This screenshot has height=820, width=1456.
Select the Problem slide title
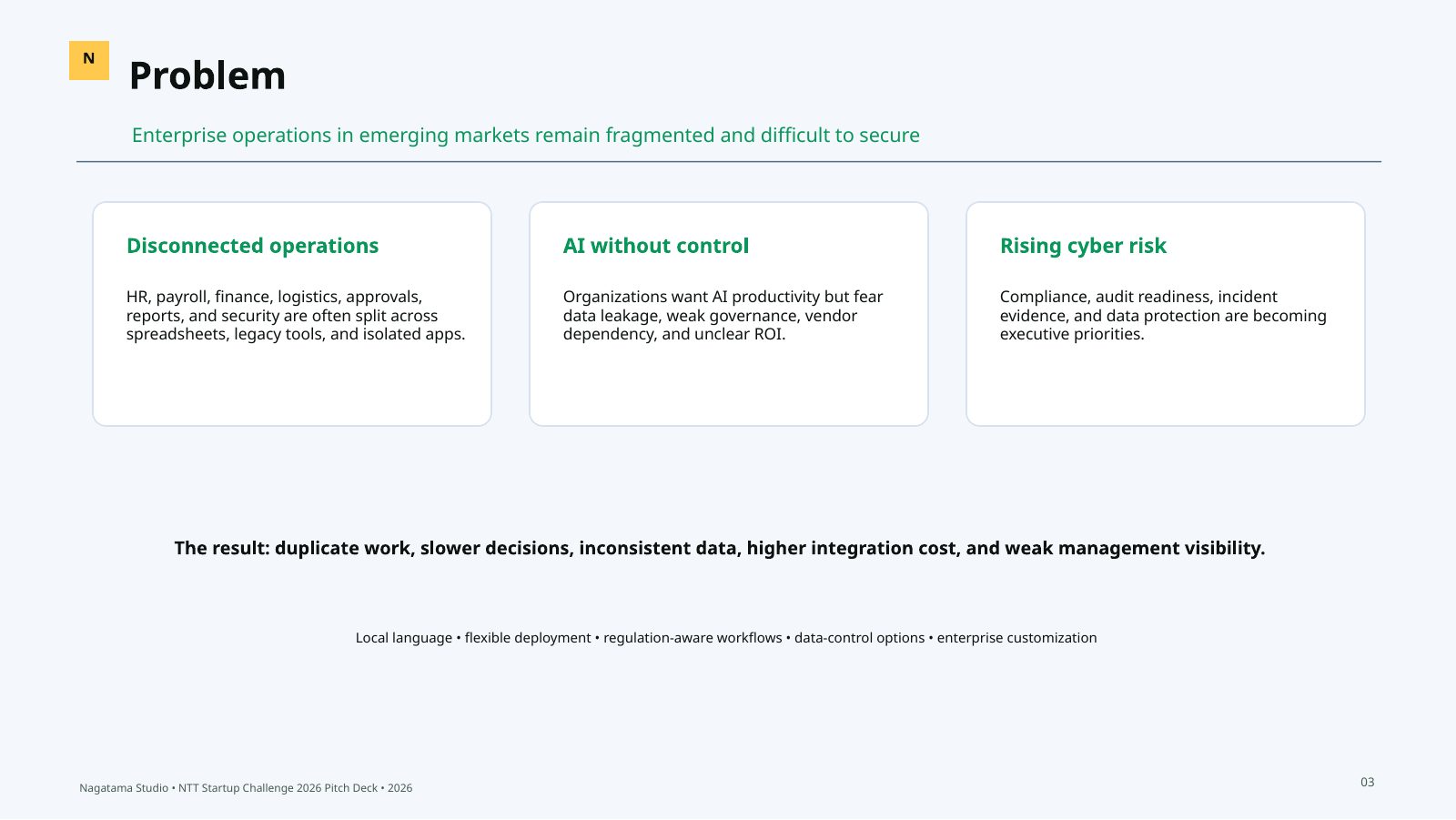tap(207, 76)
